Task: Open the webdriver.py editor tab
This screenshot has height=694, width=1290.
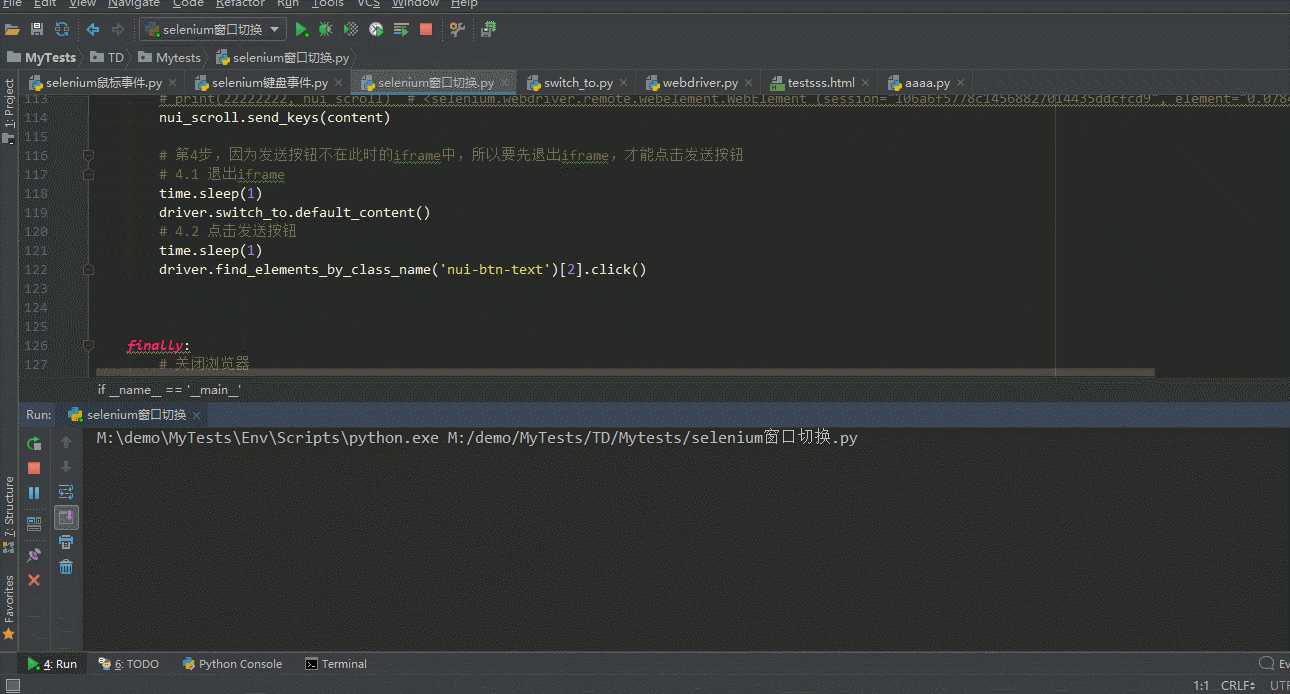Action: pos(700,83)
